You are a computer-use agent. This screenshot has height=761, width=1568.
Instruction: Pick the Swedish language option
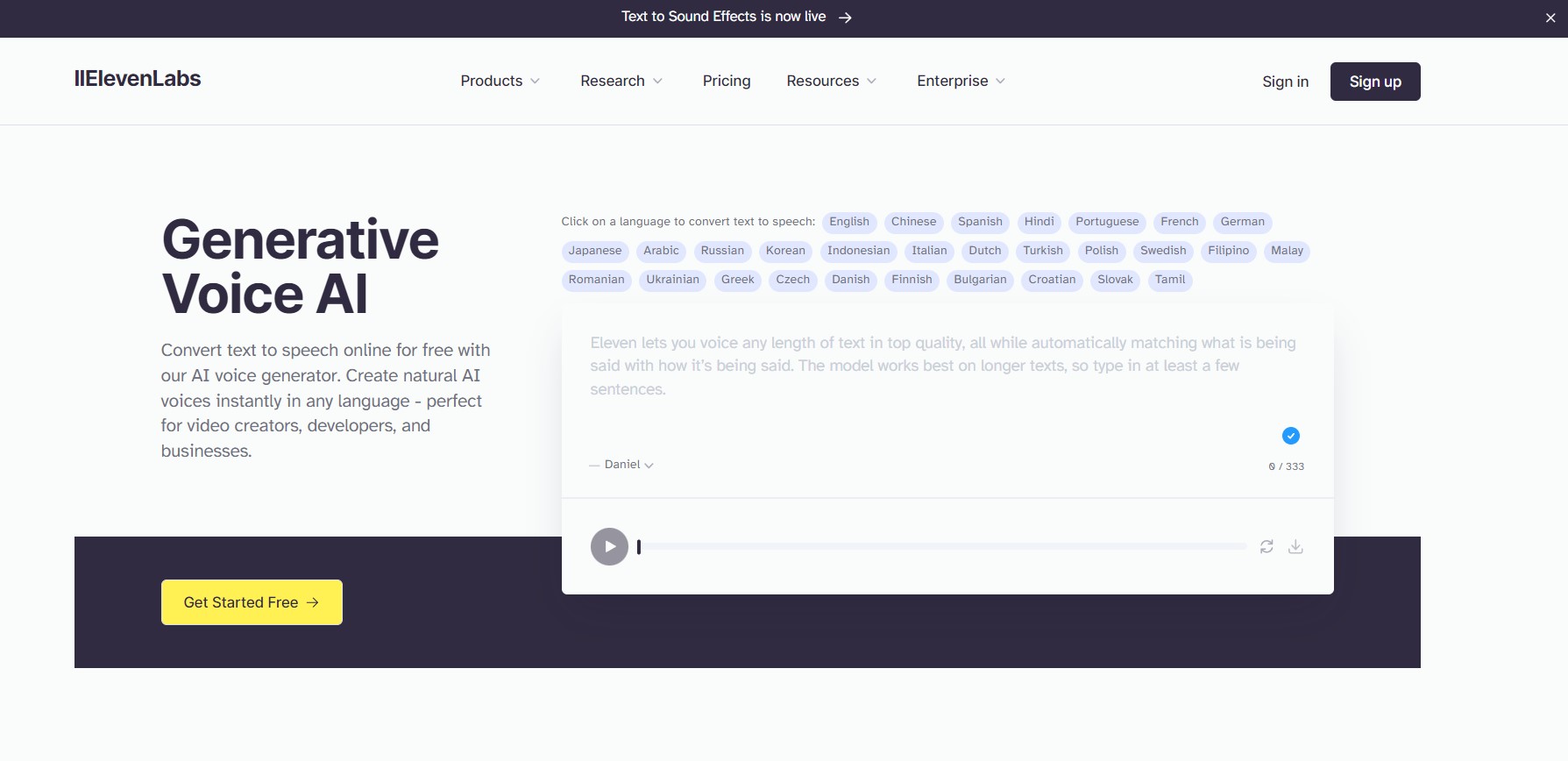[x=1163, y=251]
